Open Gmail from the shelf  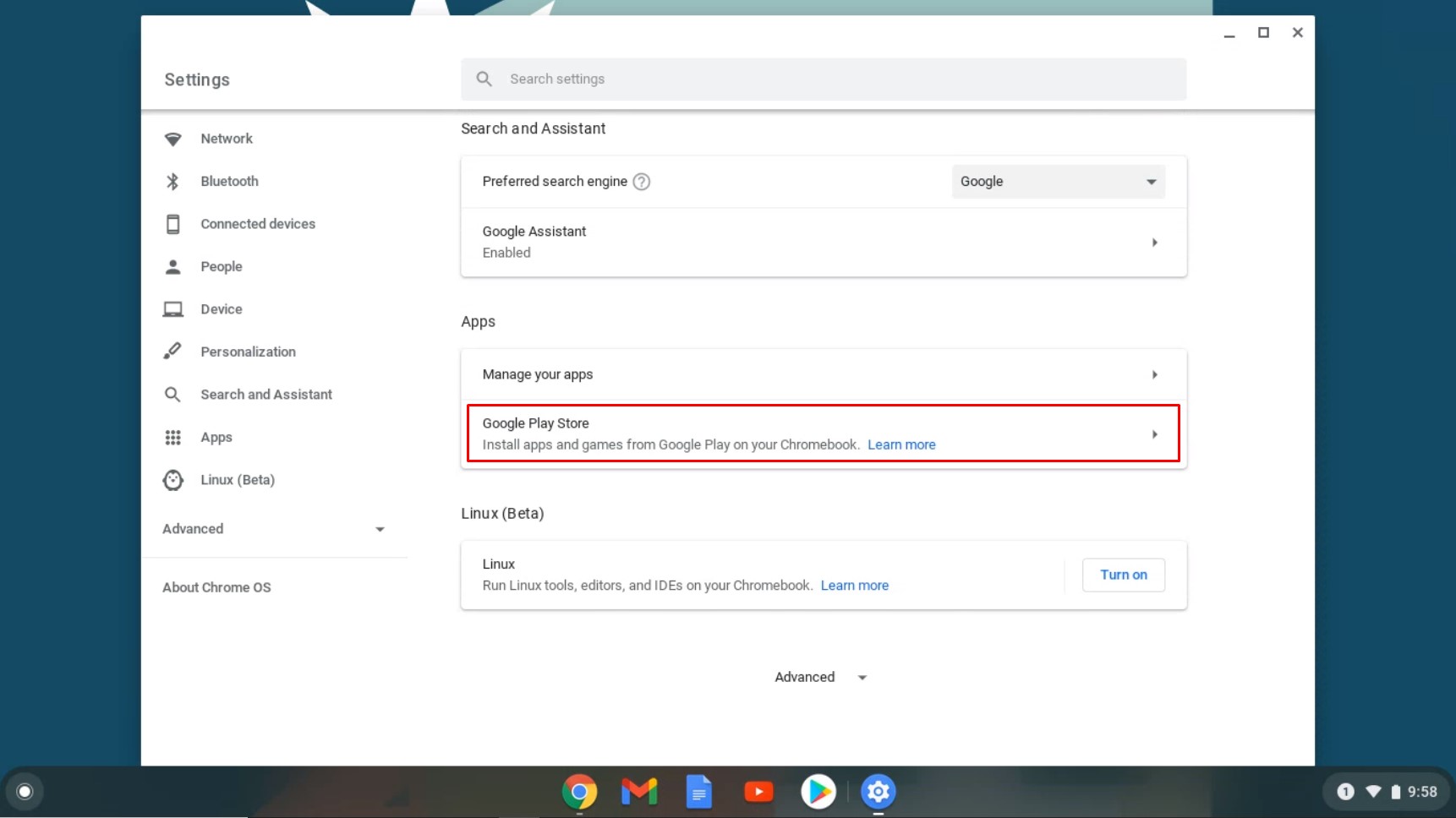click(x=639, y=792)
